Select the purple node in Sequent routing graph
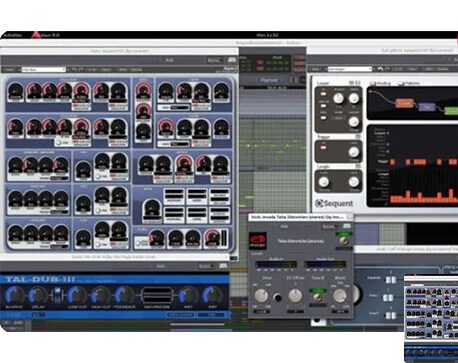The image size is (458, 363). pyautogui.click(x=427, y=107)
